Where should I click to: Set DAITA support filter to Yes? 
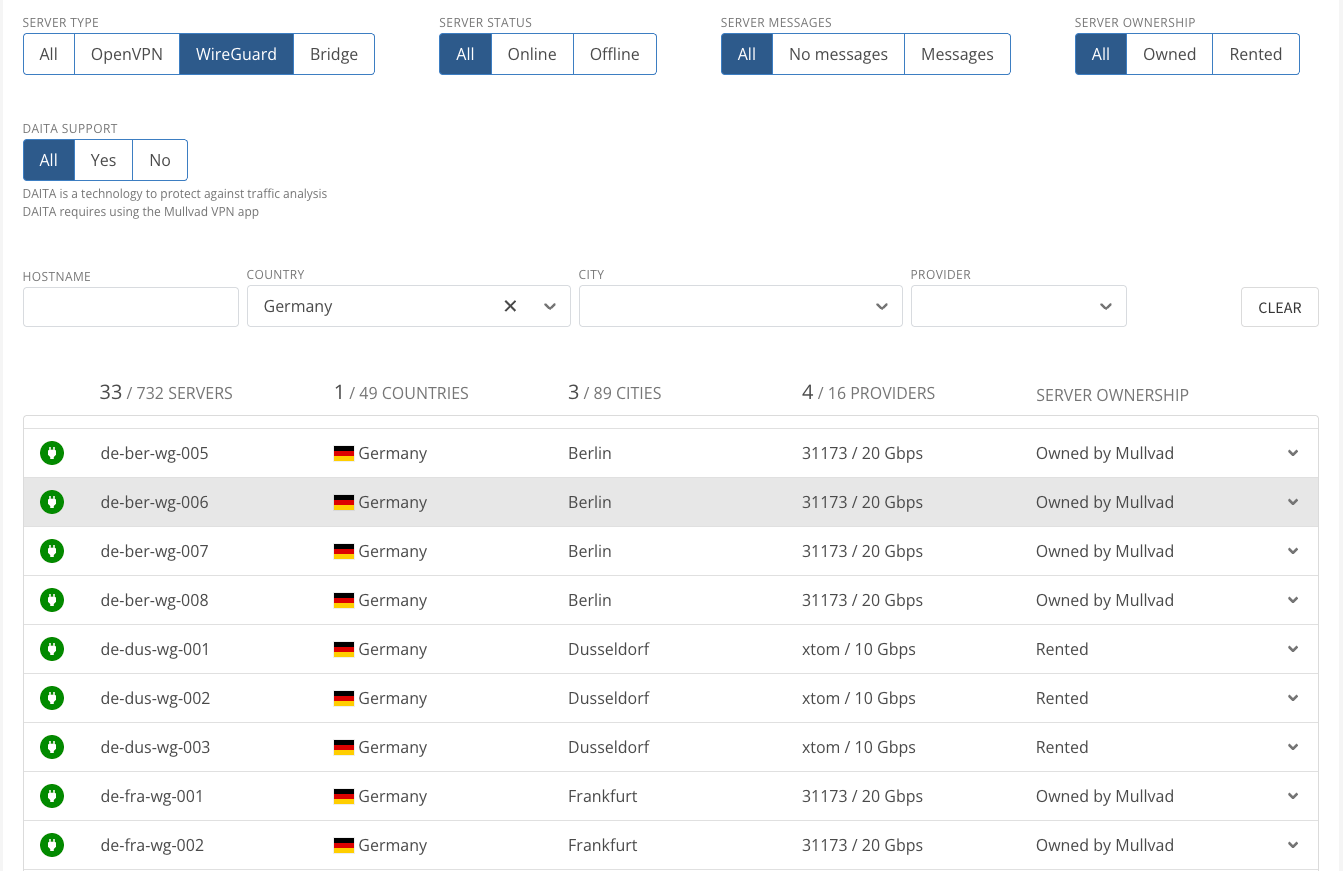(103, 160)
